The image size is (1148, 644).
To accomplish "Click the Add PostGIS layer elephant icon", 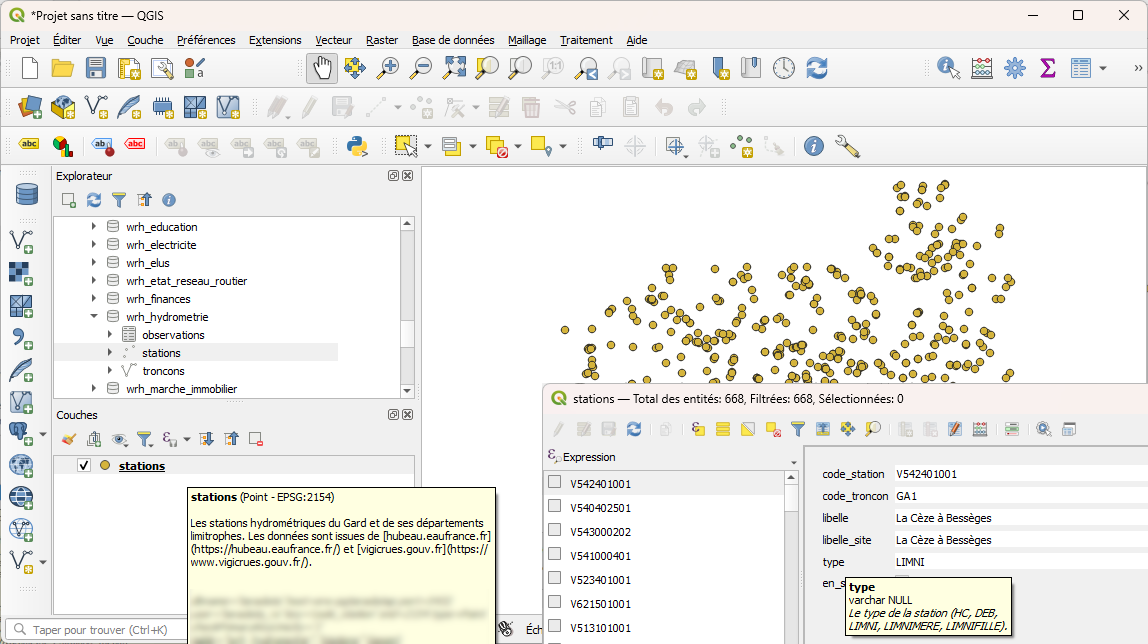I will coord(20,433).
